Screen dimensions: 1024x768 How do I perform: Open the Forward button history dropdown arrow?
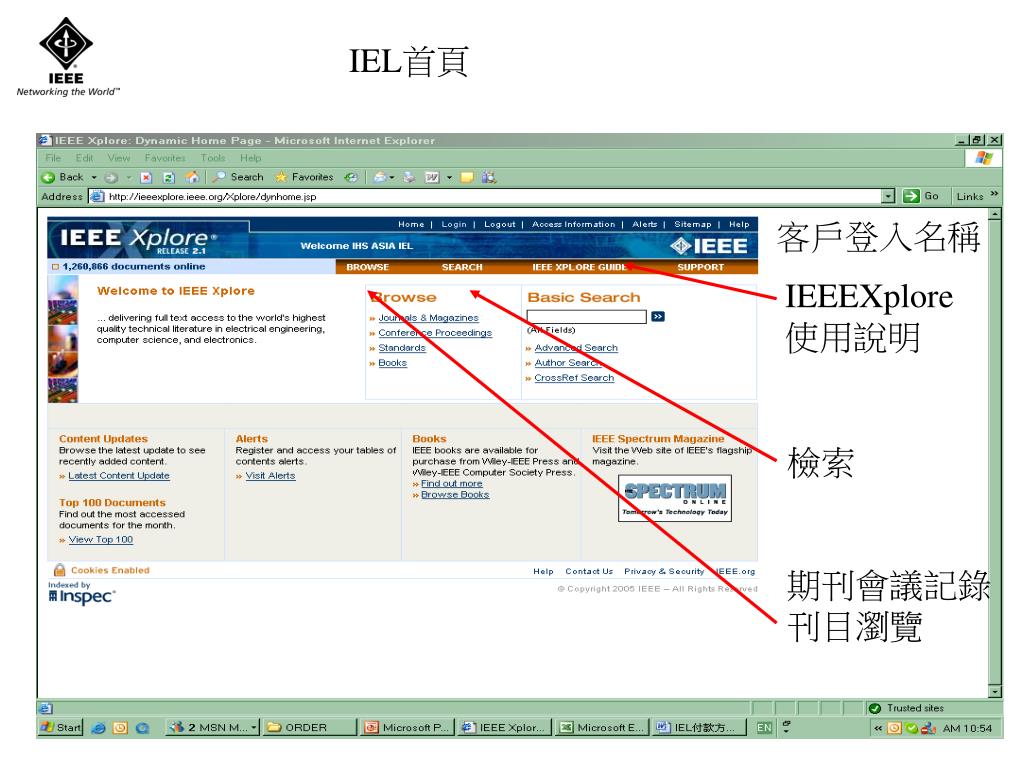click(x=129, y=178)
